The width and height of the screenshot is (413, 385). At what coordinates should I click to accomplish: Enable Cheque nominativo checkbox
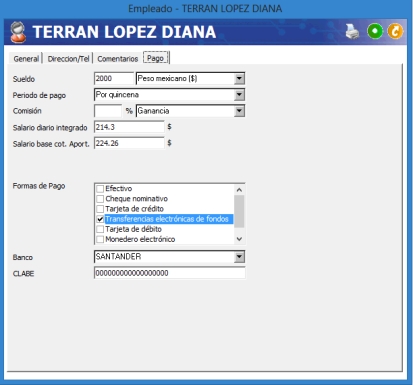coord(100,199)
